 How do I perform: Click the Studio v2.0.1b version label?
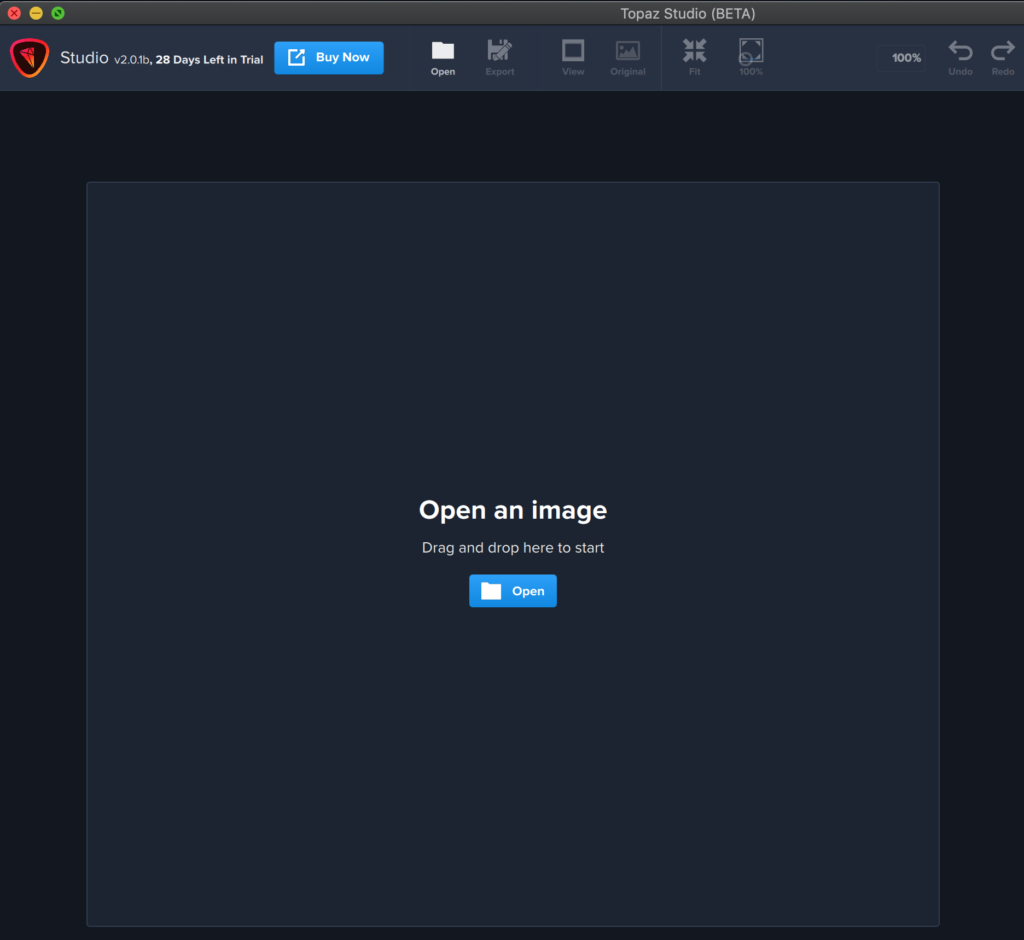click(x=136, y=58)
